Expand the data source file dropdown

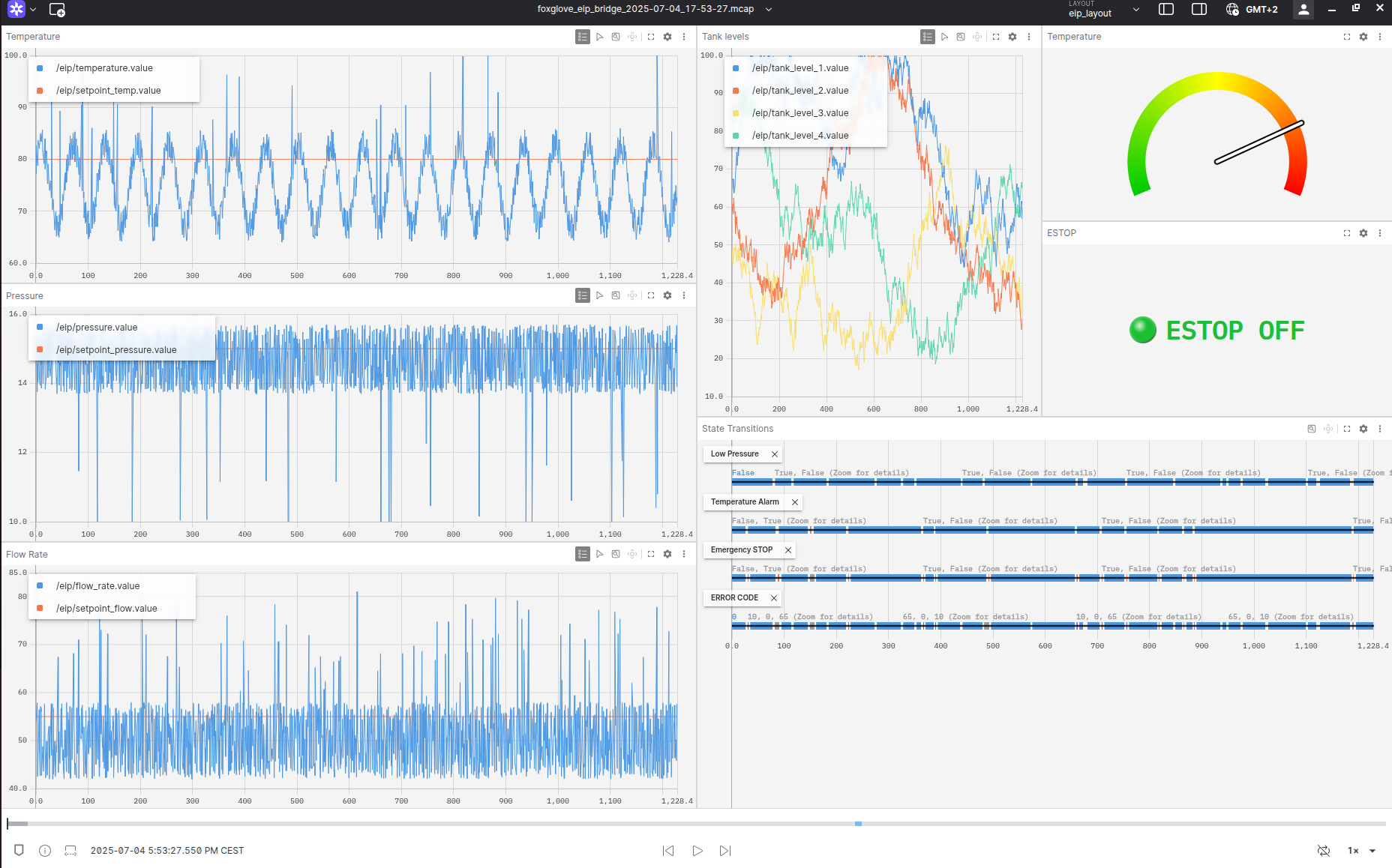(x=769, y=9)
